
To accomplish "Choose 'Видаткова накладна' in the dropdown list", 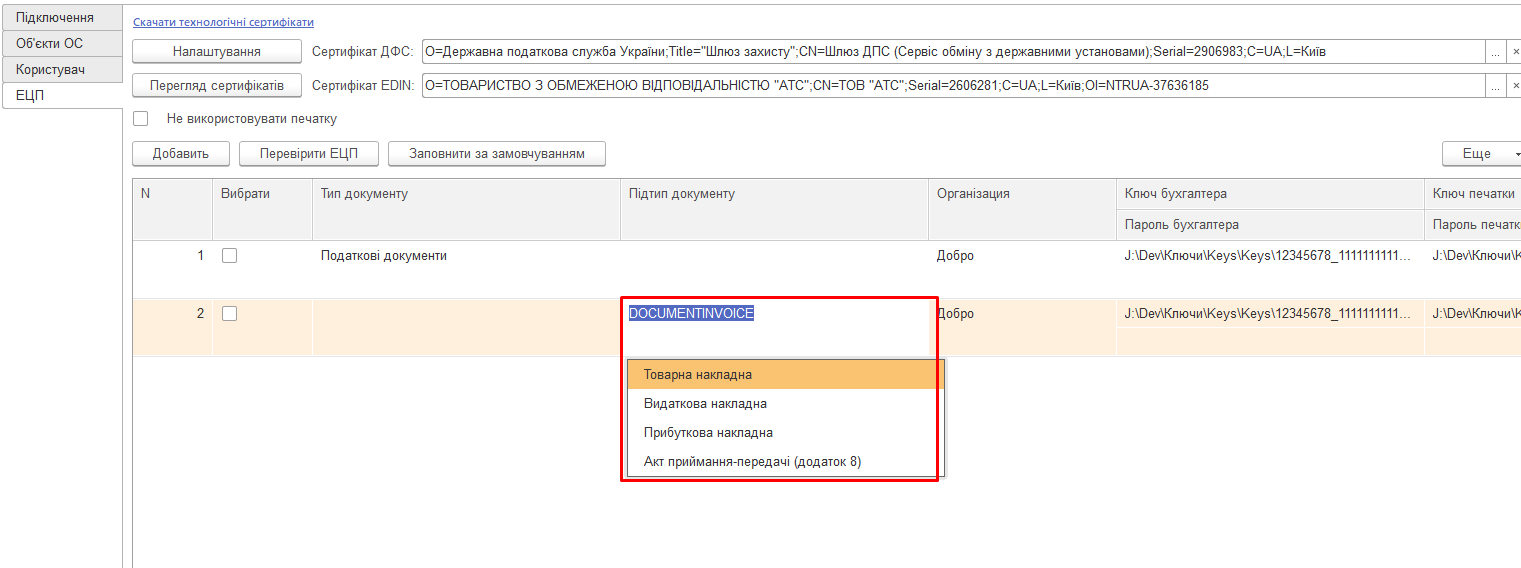I will [x=785, y=404].
